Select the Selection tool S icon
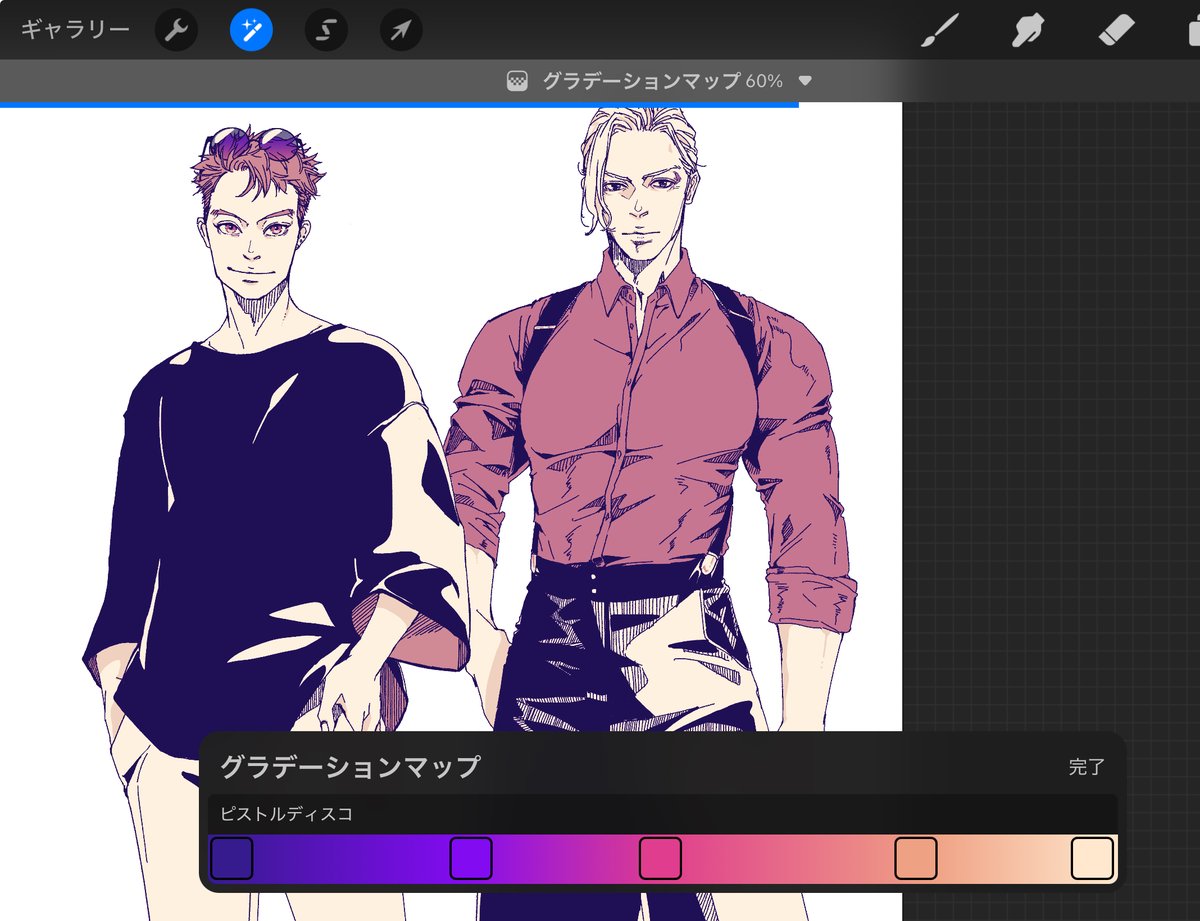The image size is (1200, 921). point(326,30)
